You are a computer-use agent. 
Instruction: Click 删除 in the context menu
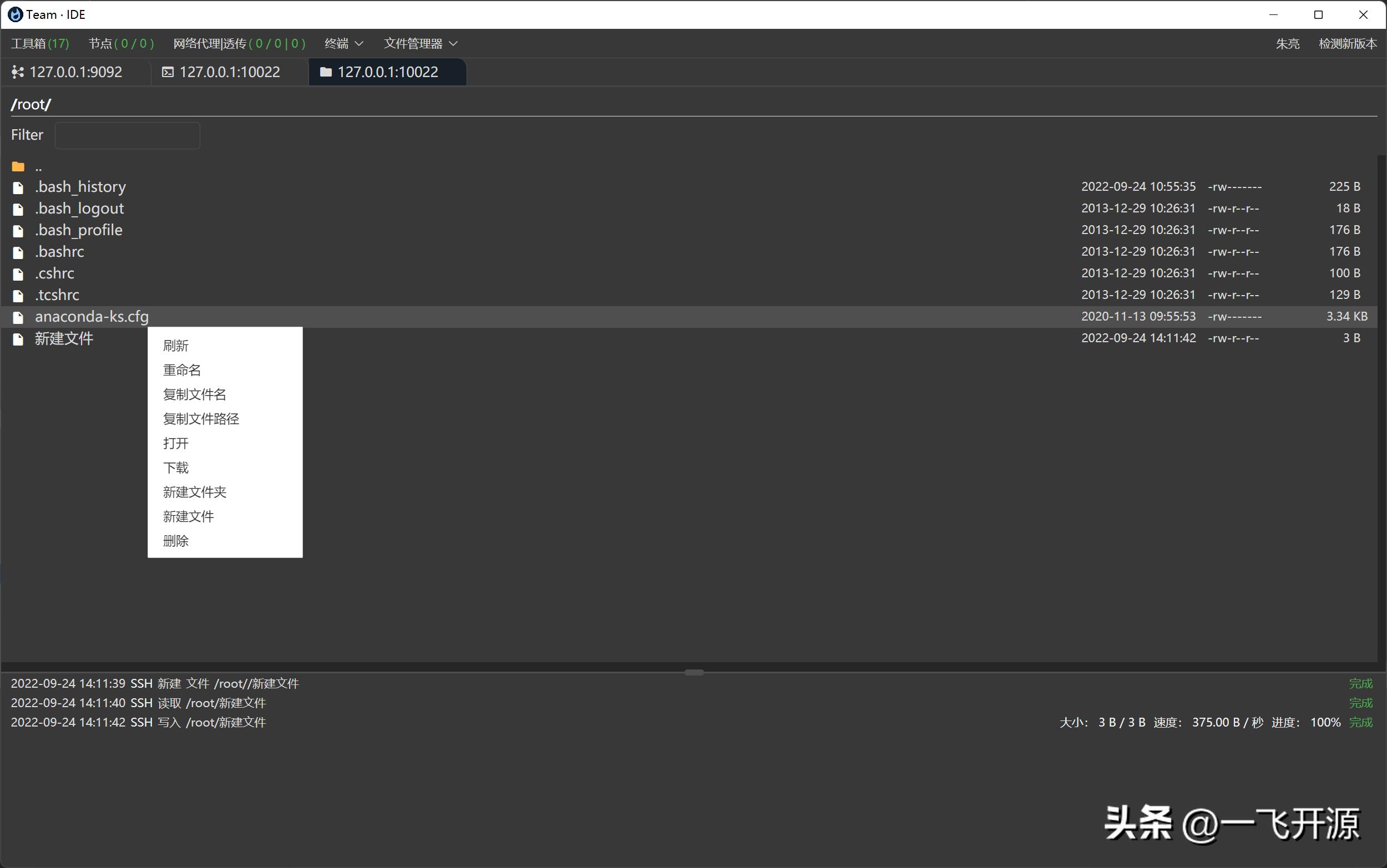tap(176, 541)
